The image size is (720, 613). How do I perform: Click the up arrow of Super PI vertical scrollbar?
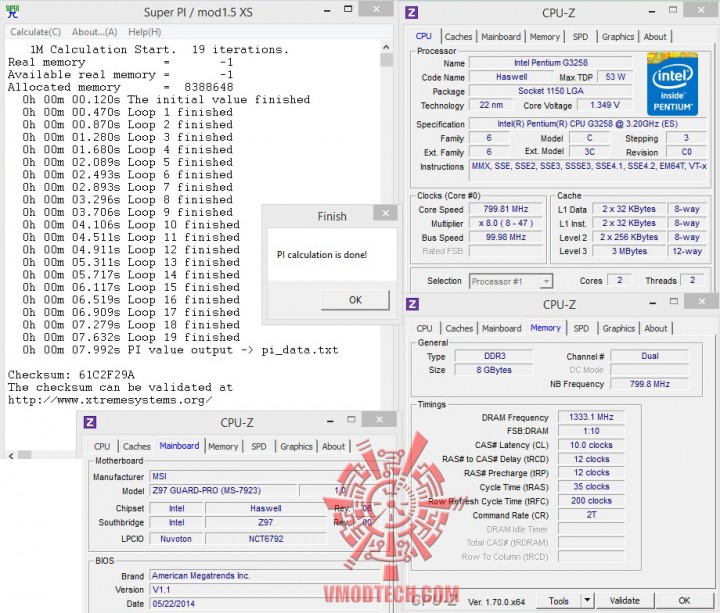coord(386,47)
